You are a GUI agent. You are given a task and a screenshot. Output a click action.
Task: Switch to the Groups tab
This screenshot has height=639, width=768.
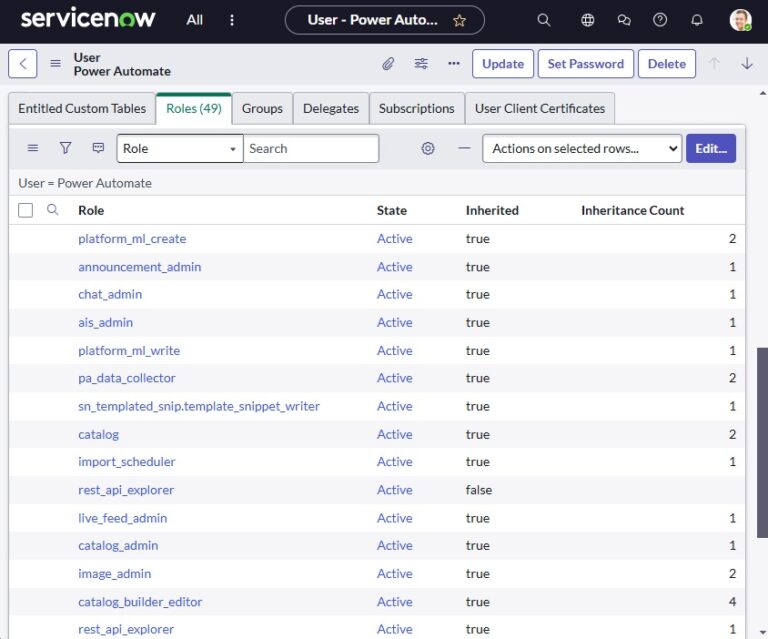(262, 108)
